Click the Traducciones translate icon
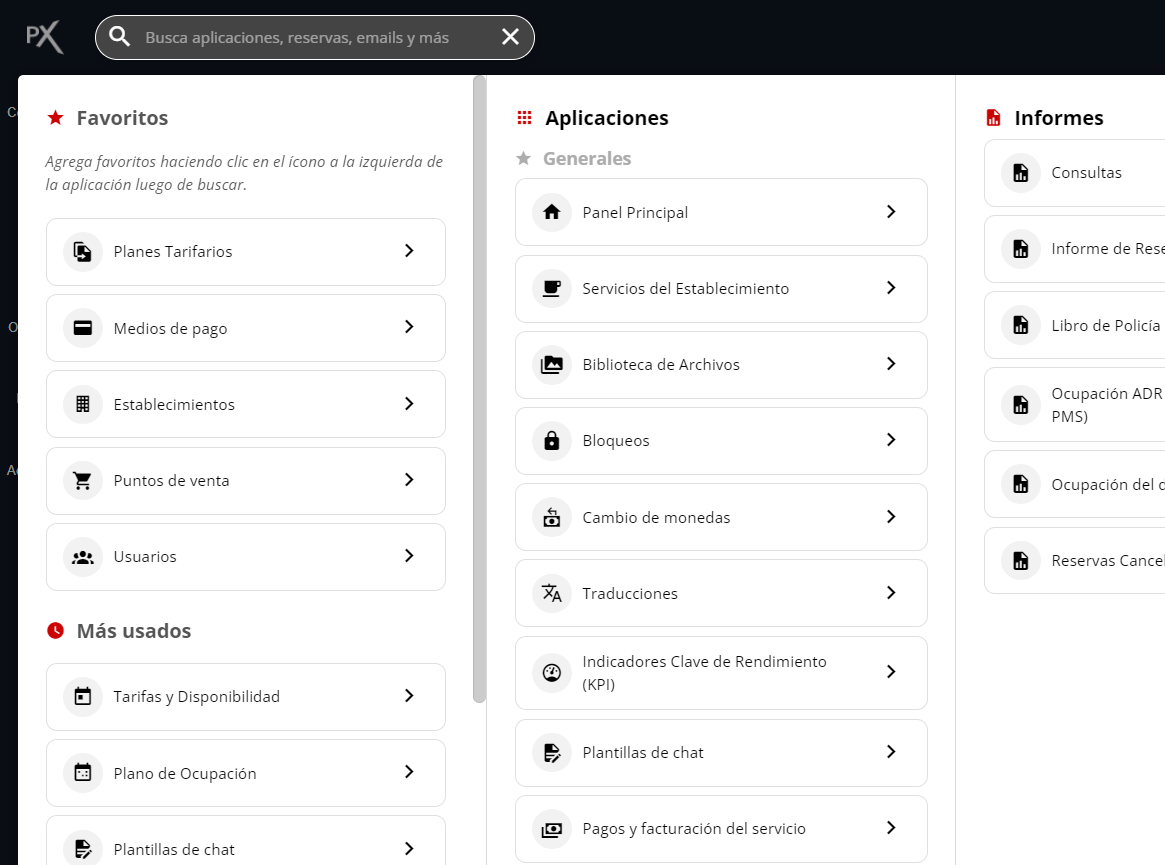Viewport: 1165px width, 865px height. (552, 593)
